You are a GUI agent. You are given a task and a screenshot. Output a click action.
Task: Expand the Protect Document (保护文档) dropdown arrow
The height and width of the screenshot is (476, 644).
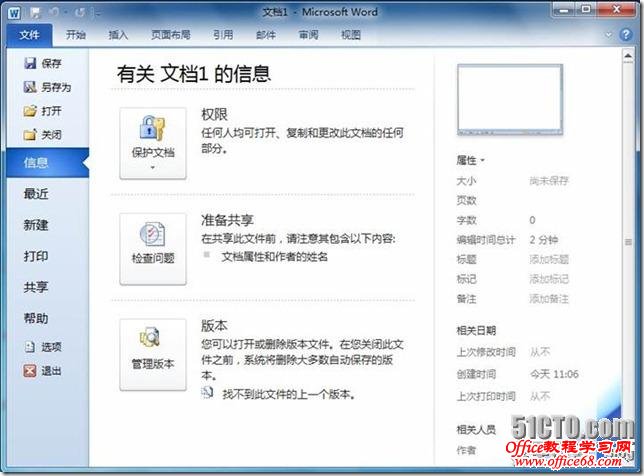[x=153, y=168]
